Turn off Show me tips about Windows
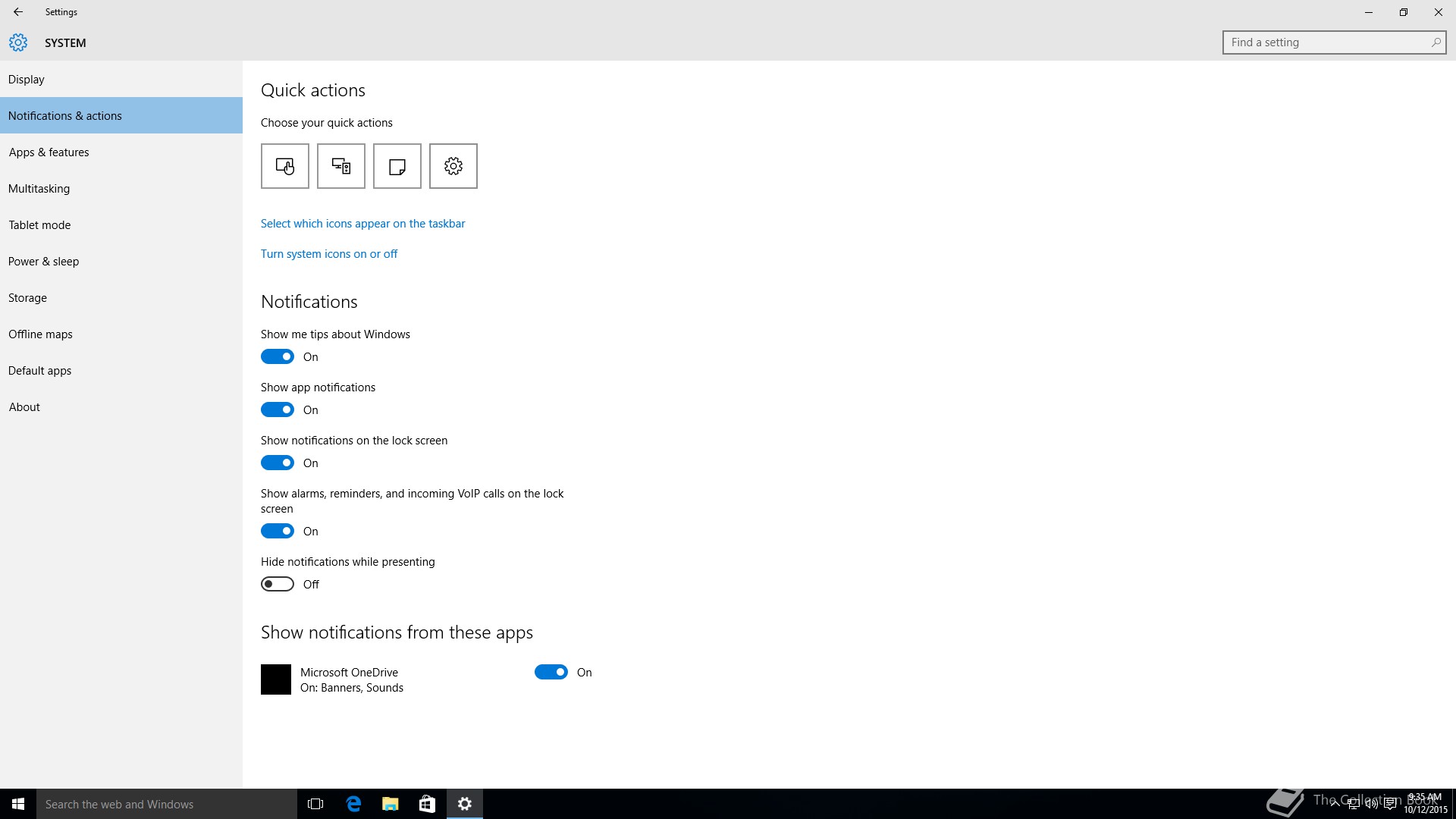The image size is (1456, 819). click(x=278, y=356)
